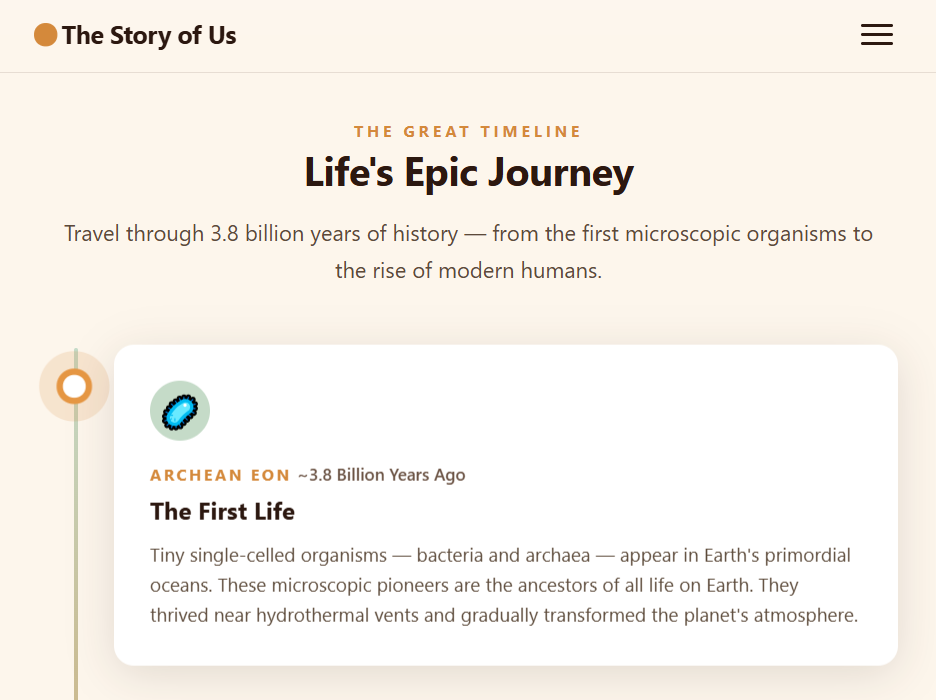Click the vertical timeline line below the marker

tap(76, 560)
